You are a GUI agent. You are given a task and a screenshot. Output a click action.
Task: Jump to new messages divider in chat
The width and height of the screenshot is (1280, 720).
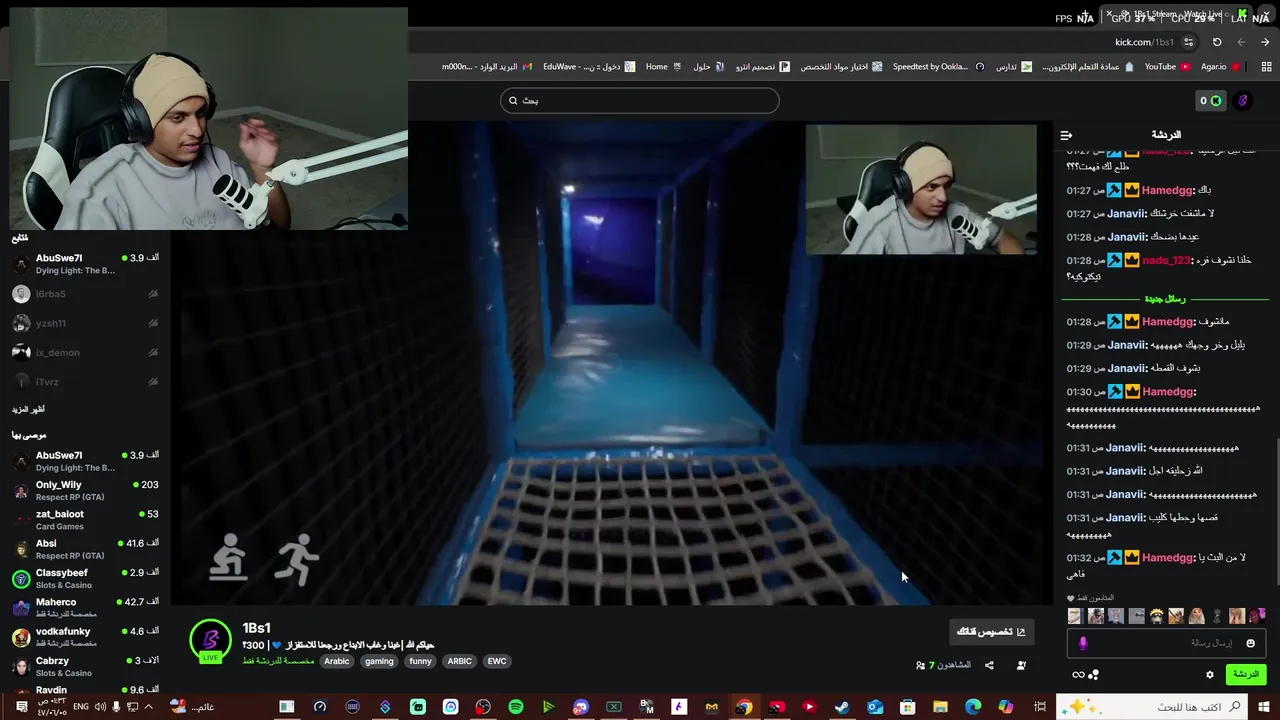[1165, 299]
